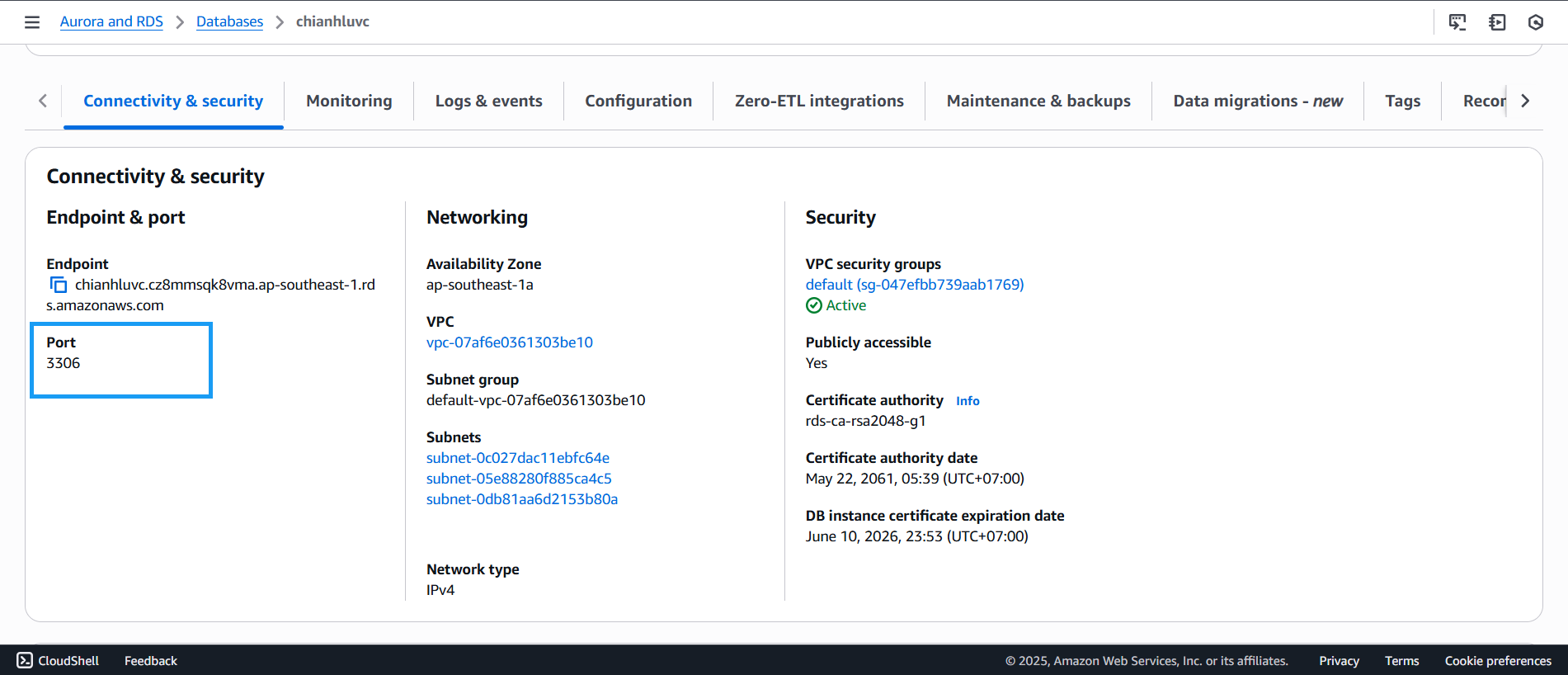Click the Feedback link in the footer
Image resolution: width=1568 pixels, height=675 pixels.
pyautogui.click(x=151, y=660)
